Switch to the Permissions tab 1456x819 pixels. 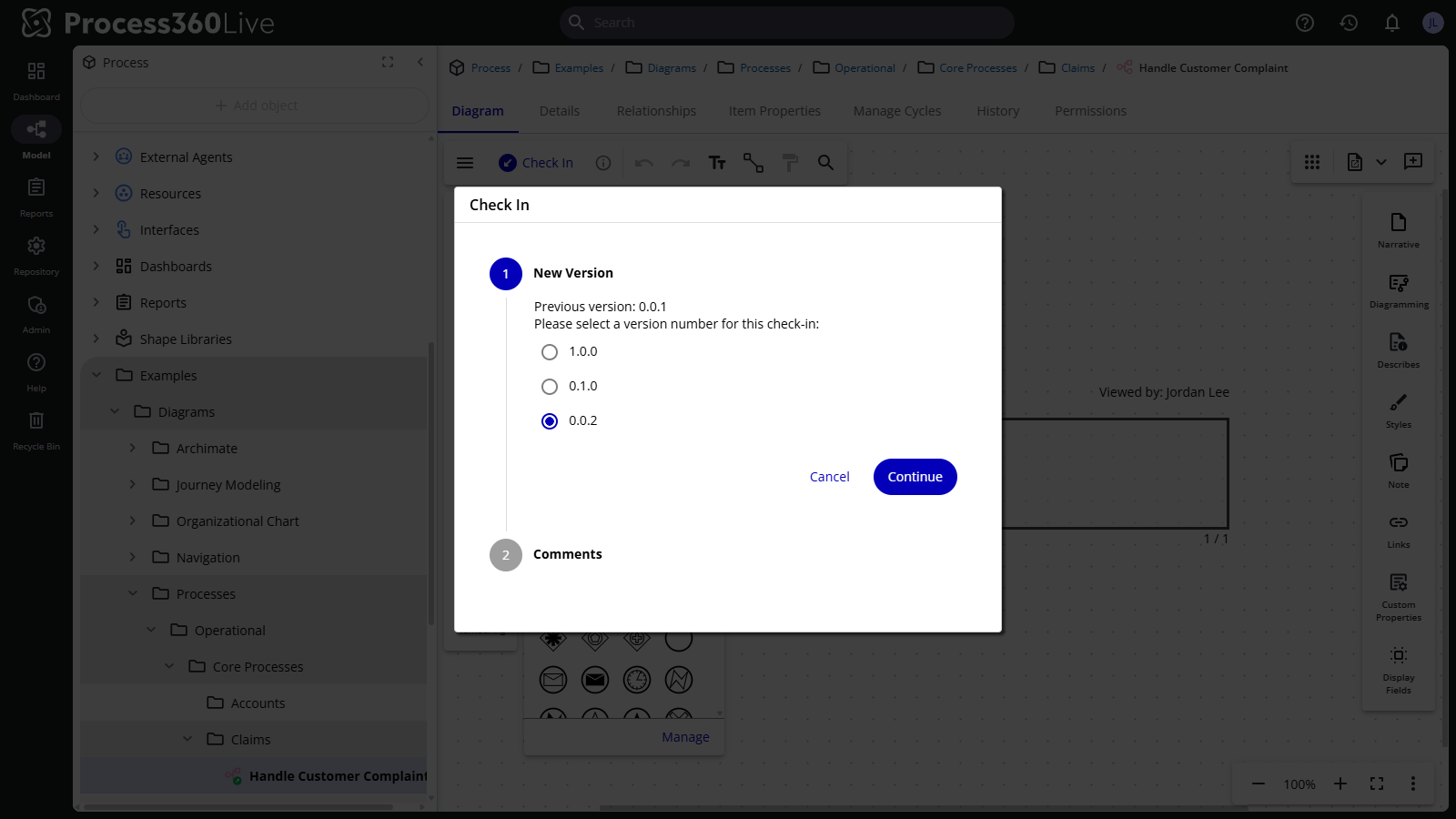tap(1090, 111)
